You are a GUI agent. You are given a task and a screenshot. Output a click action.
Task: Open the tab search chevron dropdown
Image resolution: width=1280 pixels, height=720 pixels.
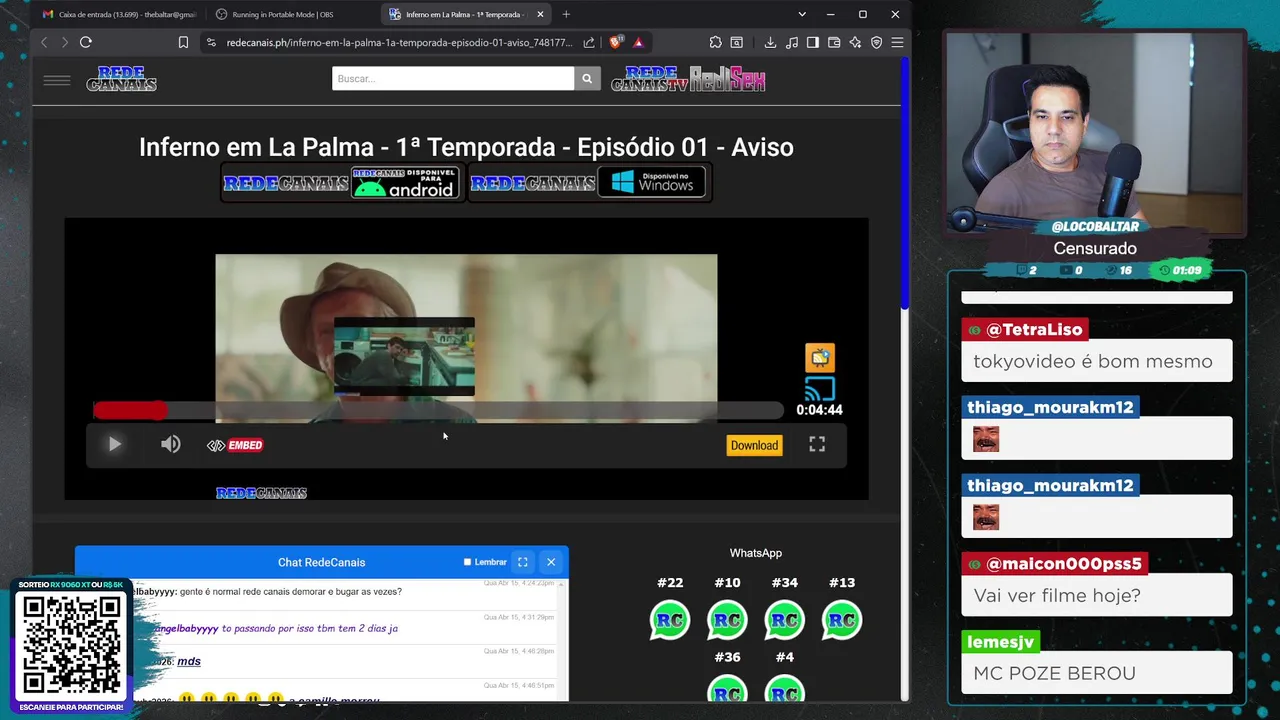[801, 14]
